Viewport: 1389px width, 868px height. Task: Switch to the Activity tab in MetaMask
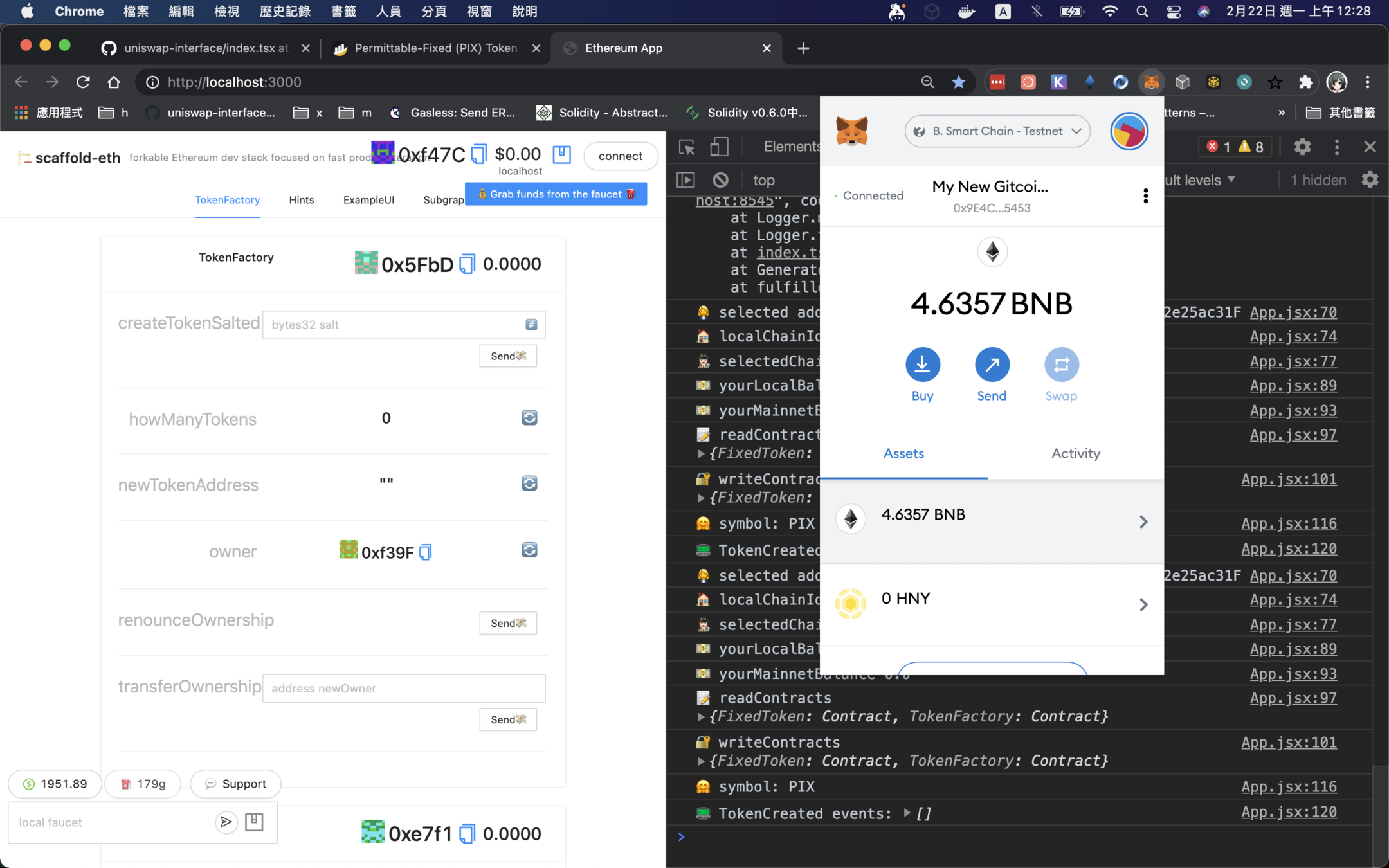point(1075,454)
